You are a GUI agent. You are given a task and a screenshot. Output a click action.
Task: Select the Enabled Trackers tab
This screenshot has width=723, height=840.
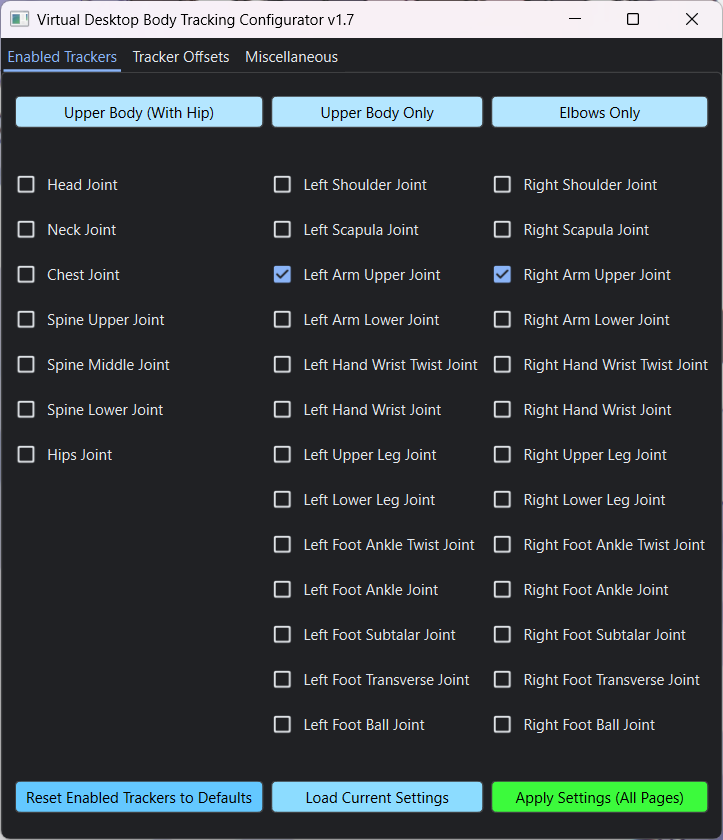(x=62, y=57)
